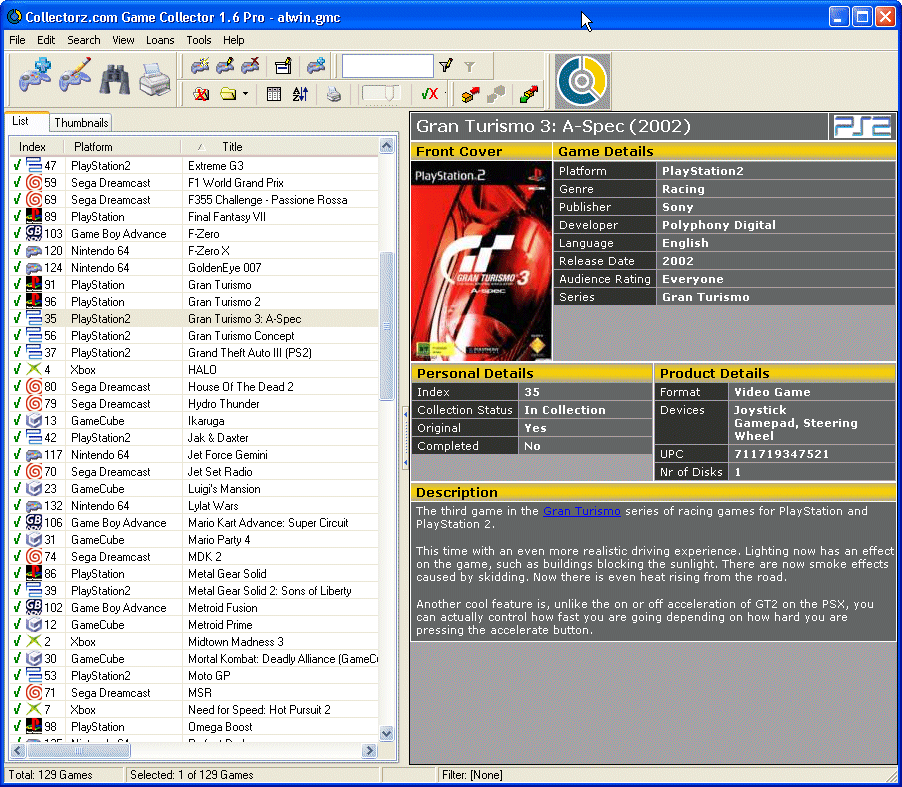This screenshot has width=902, height=787.
Task: Switch to the Thumbnails tab
Action: click(81, 123)
